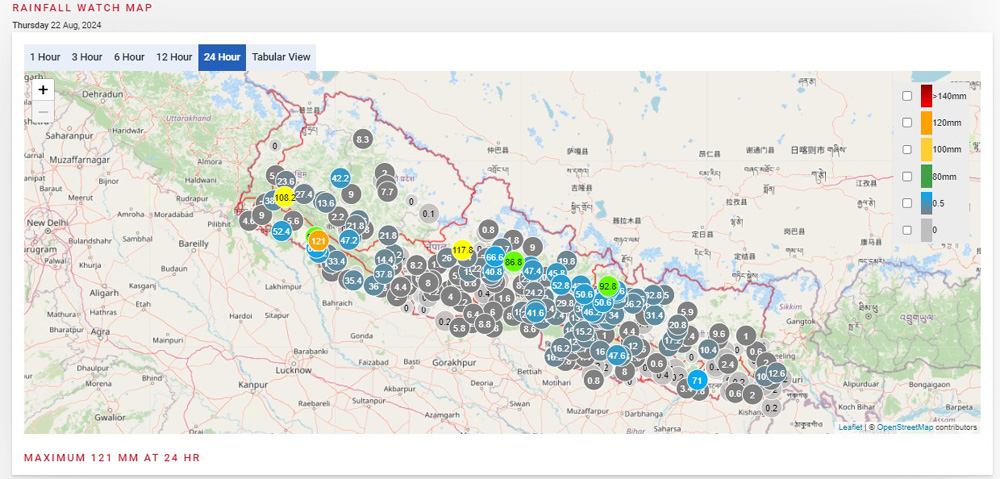Zoom in on the rainfall map
This screenshot has width=1000, height=479.
(x=43, y=89)
